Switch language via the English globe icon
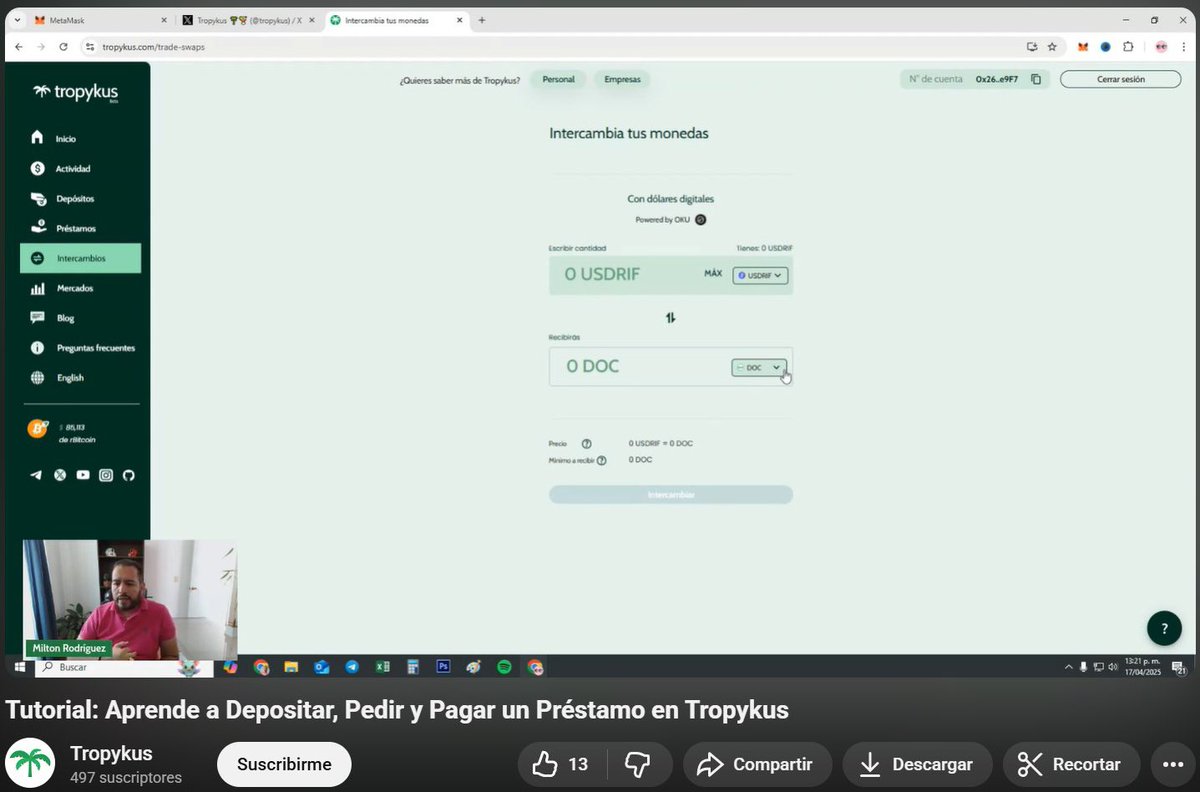This screenshot has height=792, width=1200. point(37,378)
